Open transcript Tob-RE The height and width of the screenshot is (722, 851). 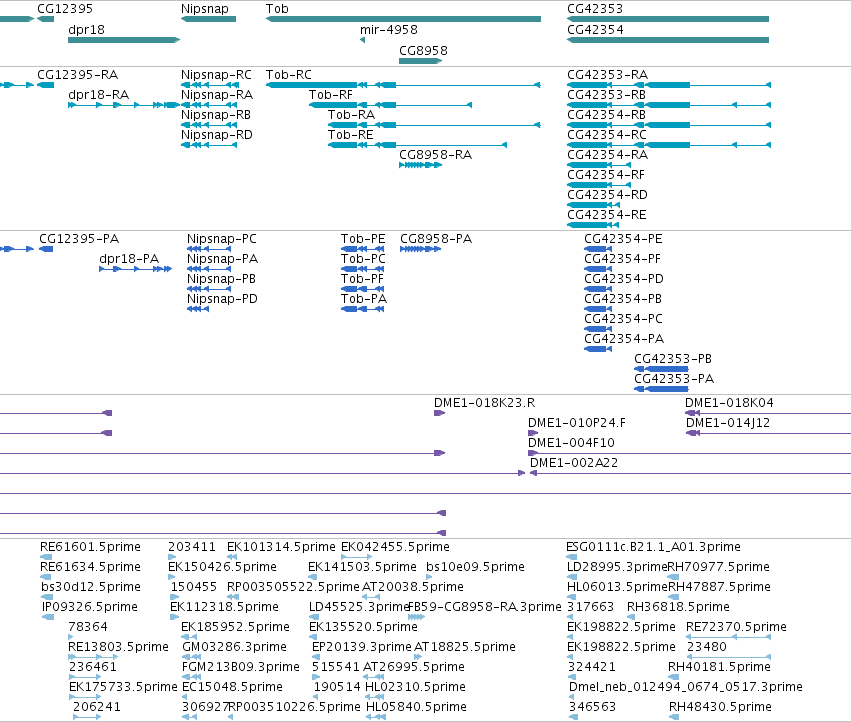click(x=417, y=145)
